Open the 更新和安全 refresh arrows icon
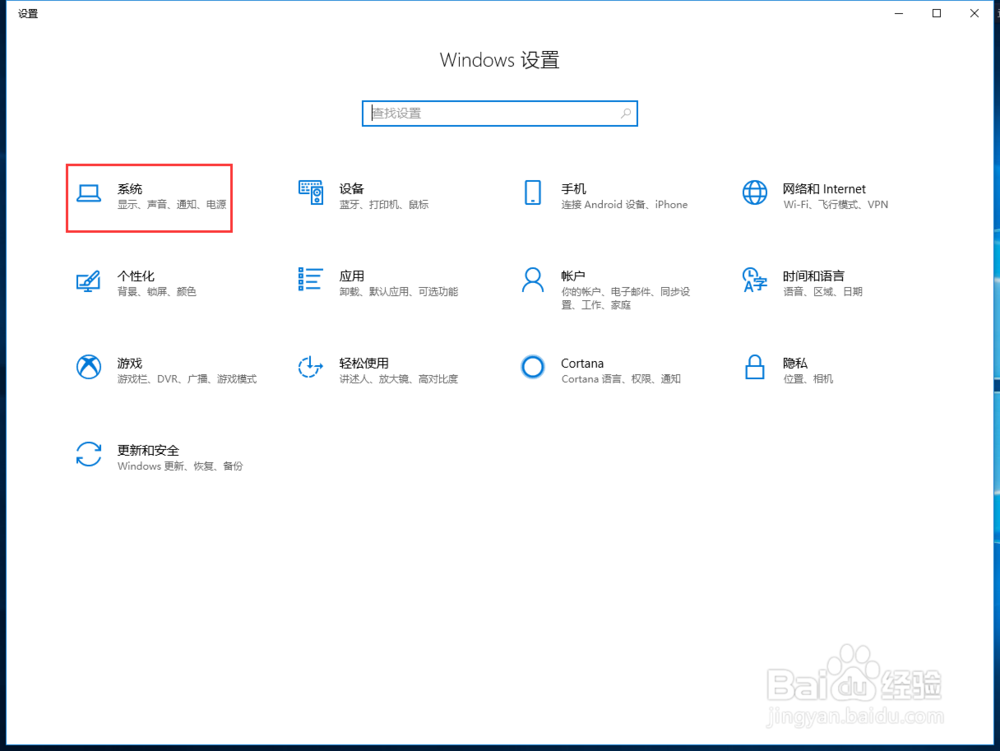Image resolution: width=1000 pixels, height=751 pixels. coord(89,454)
